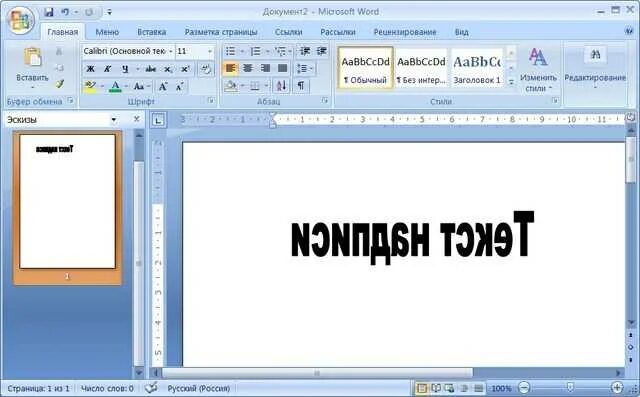Insert bulleted list
Image resolution: width=640 pixels, height=397 pixels.
pos(231,51)
